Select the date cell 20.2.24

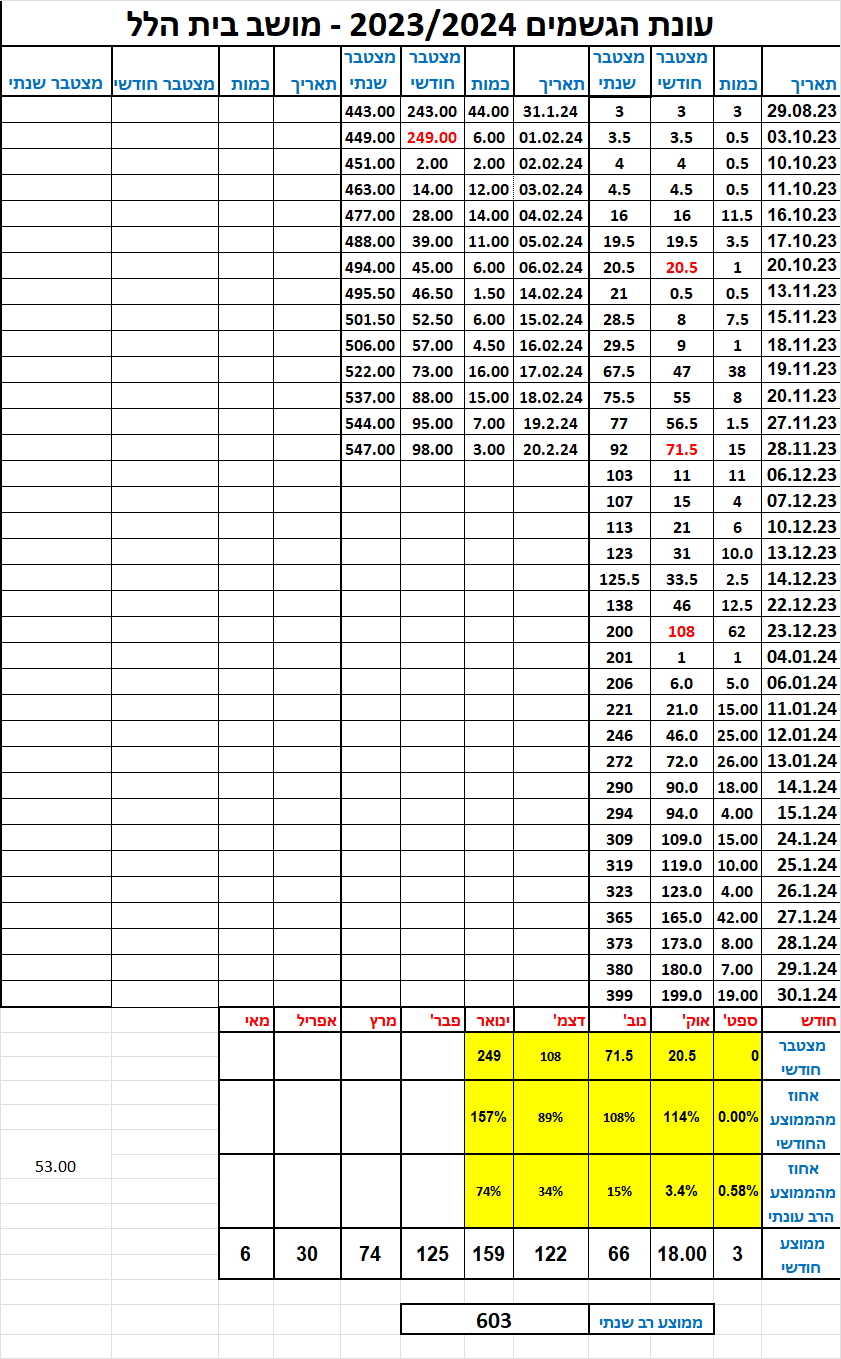click(551, 449)
